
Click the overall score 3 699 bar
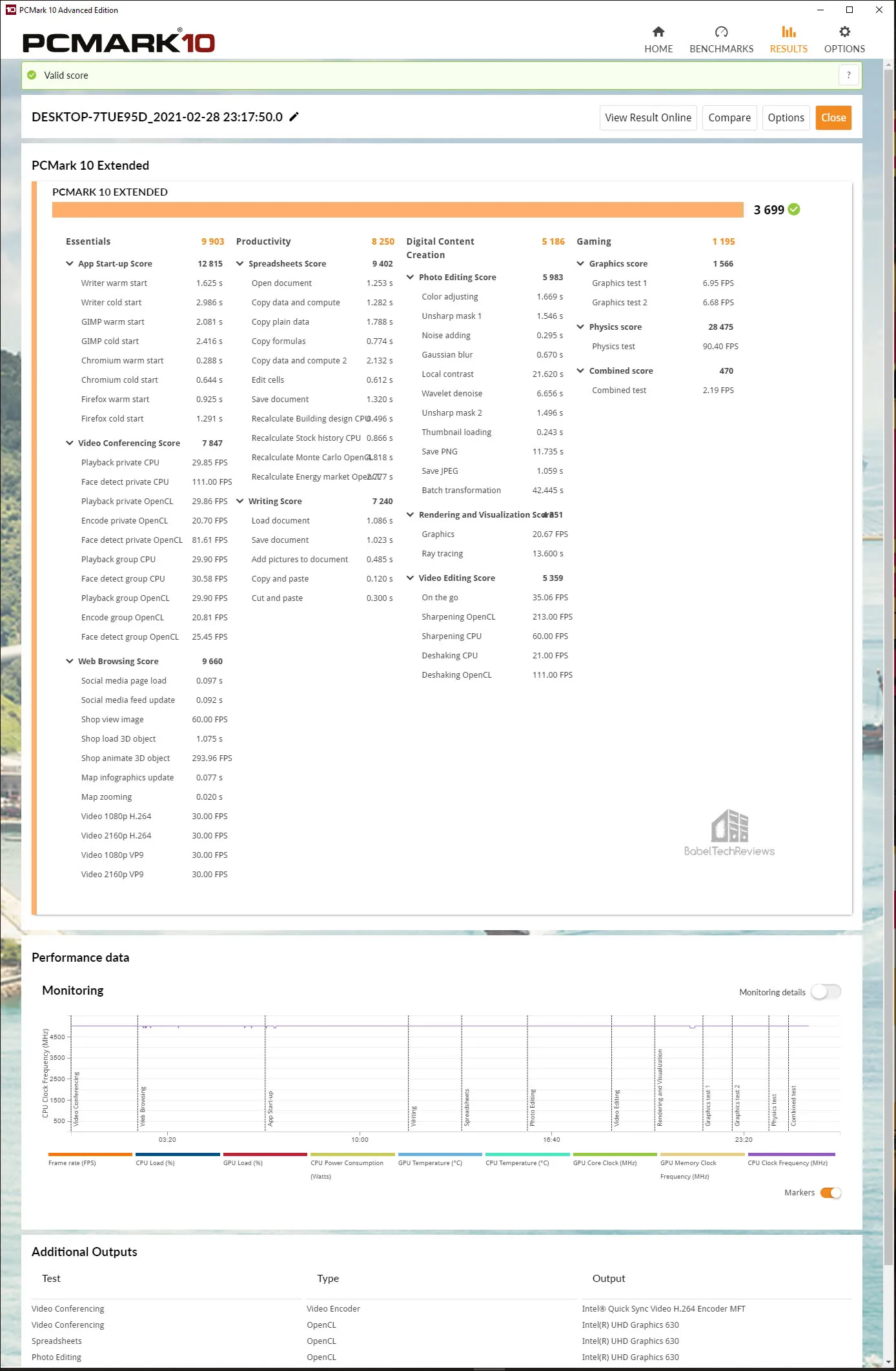click(x=398, y=210)
